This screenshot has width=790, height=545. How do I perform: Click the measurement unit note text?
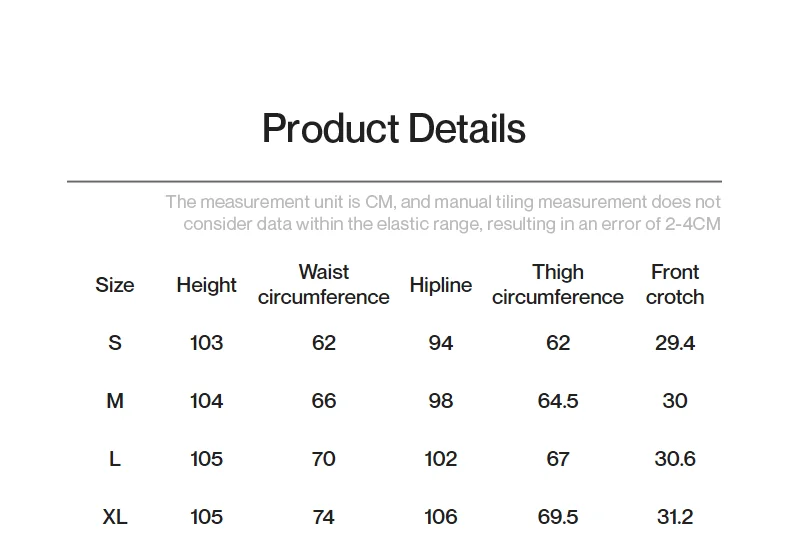[x=443, y=213]
